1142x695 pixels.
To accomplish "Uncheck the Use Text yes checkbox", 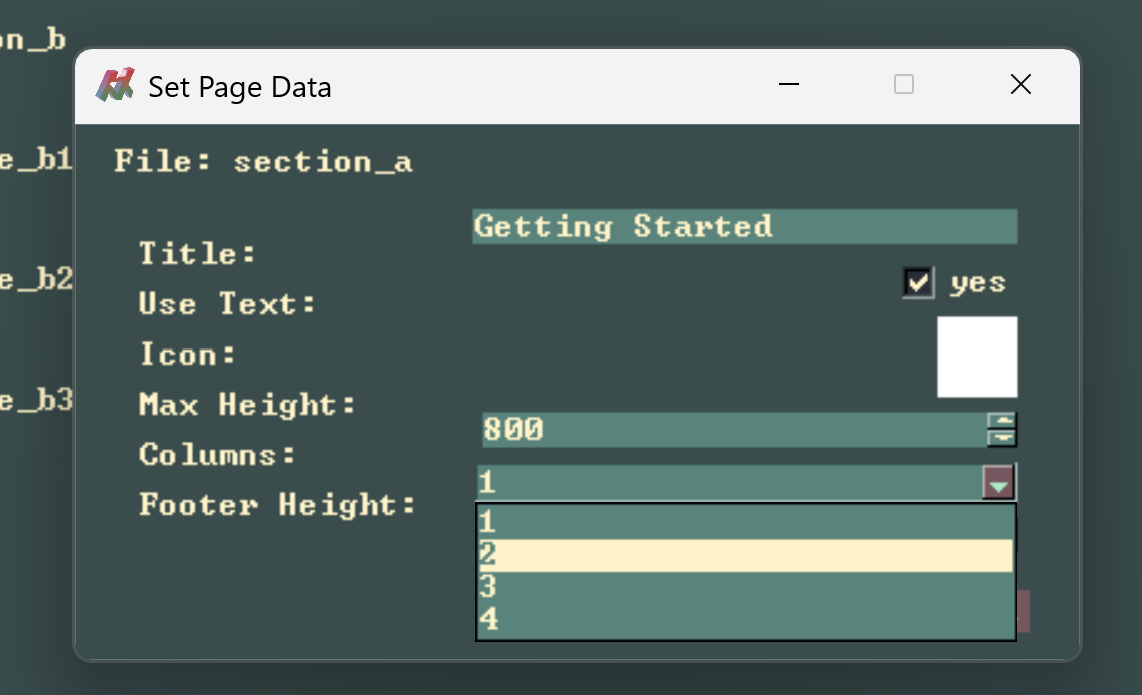I will pyautogui.click(x=917, y=283).
